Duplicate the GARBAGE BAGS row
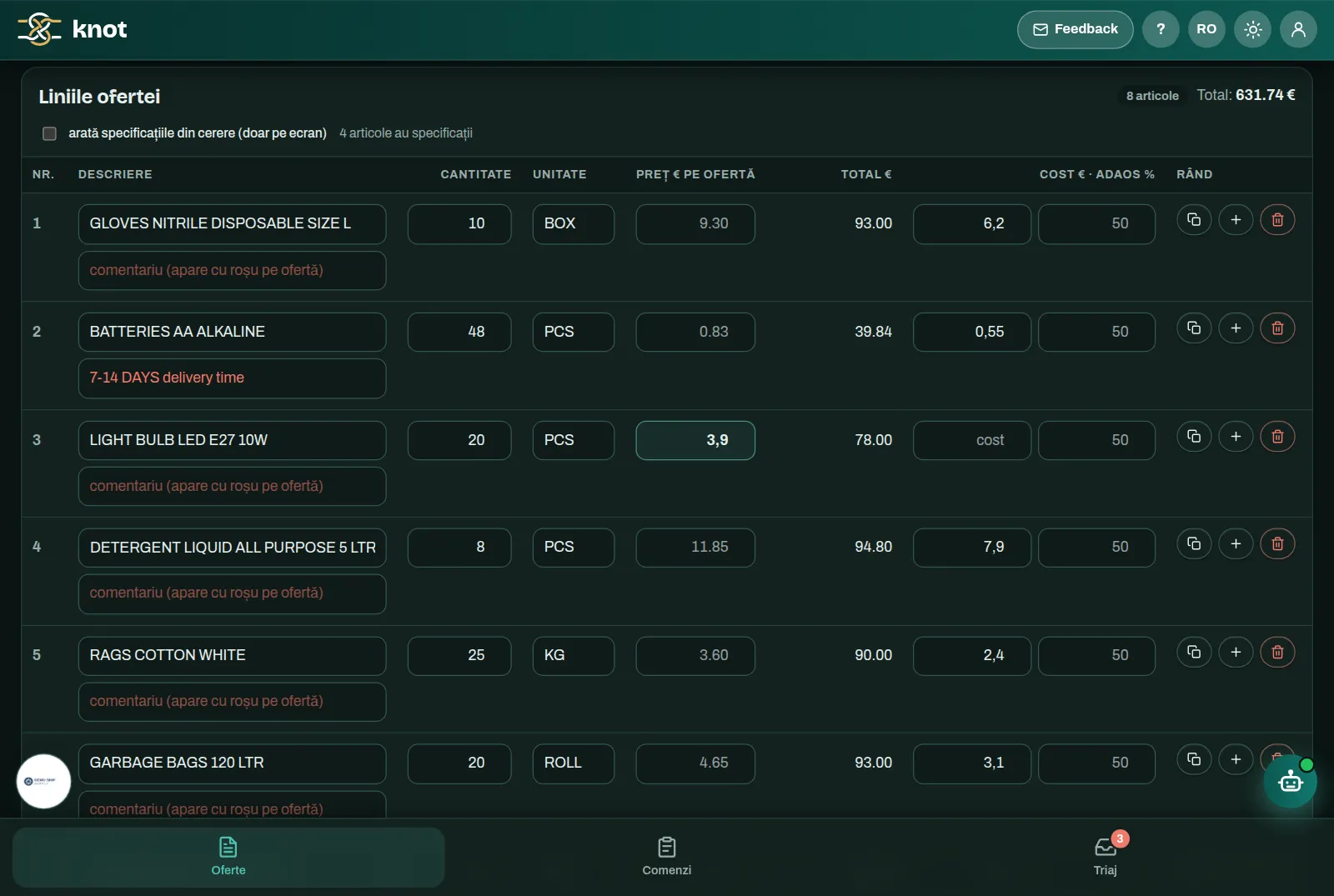Screen dimensions: 1334x896 pyautogui.click(x=1194, y=759)
